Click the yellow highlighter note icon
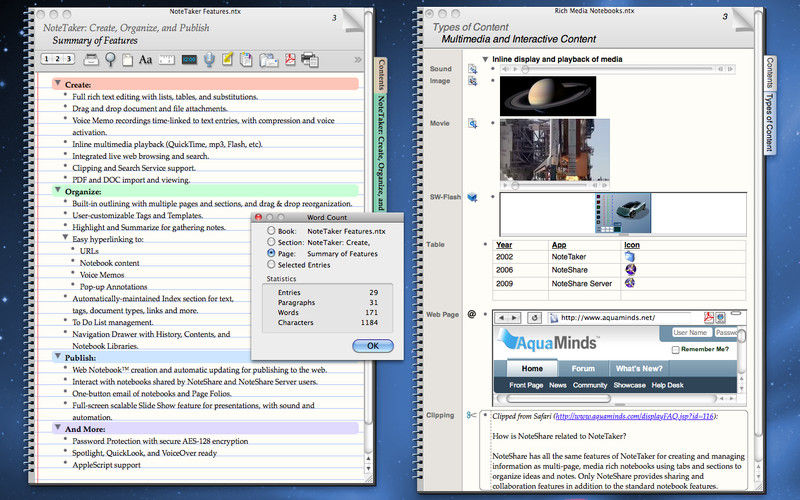 click(228, 59)
